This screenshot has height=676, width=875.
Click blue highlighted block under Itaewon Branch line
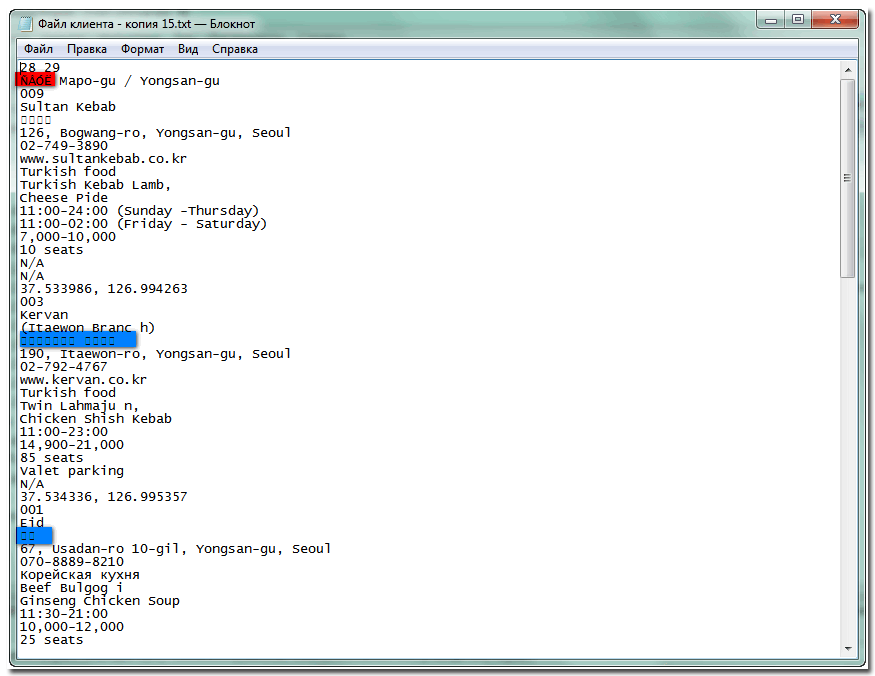[77, 340]
